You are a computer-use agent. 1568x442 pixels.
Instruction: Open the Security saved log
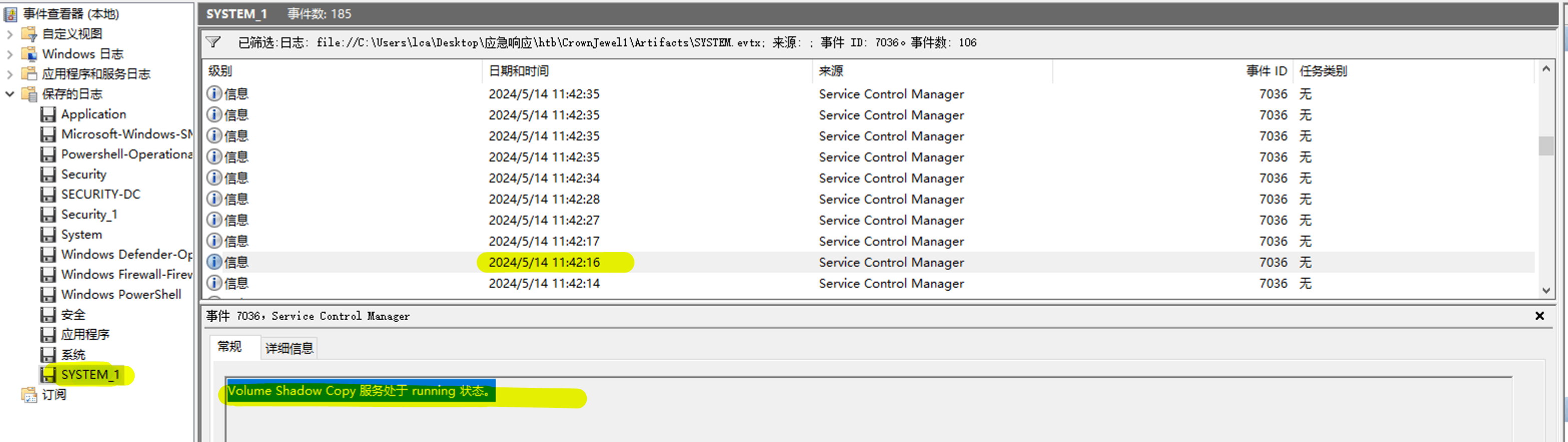click(84, 174)
